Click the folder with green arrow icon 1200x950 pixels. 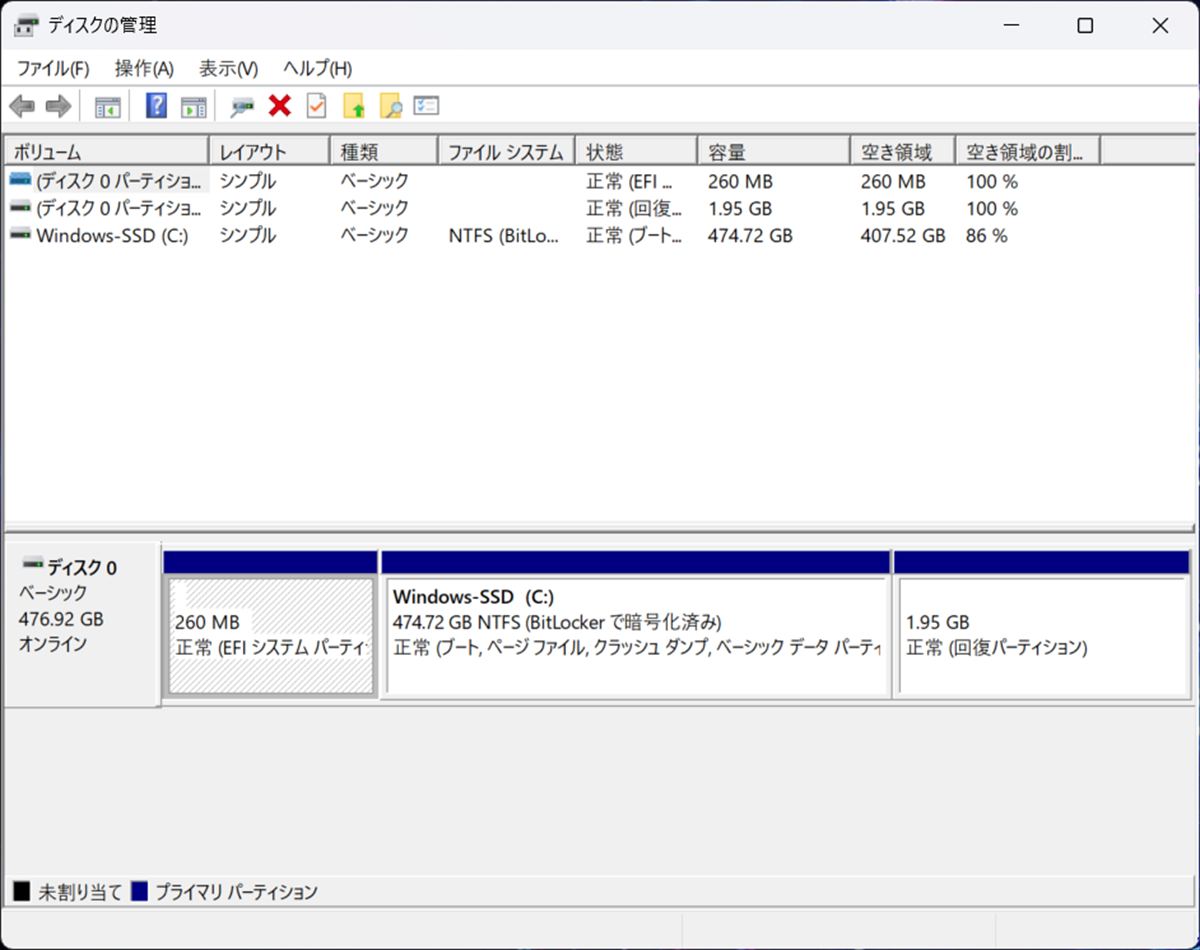(354, 106)
